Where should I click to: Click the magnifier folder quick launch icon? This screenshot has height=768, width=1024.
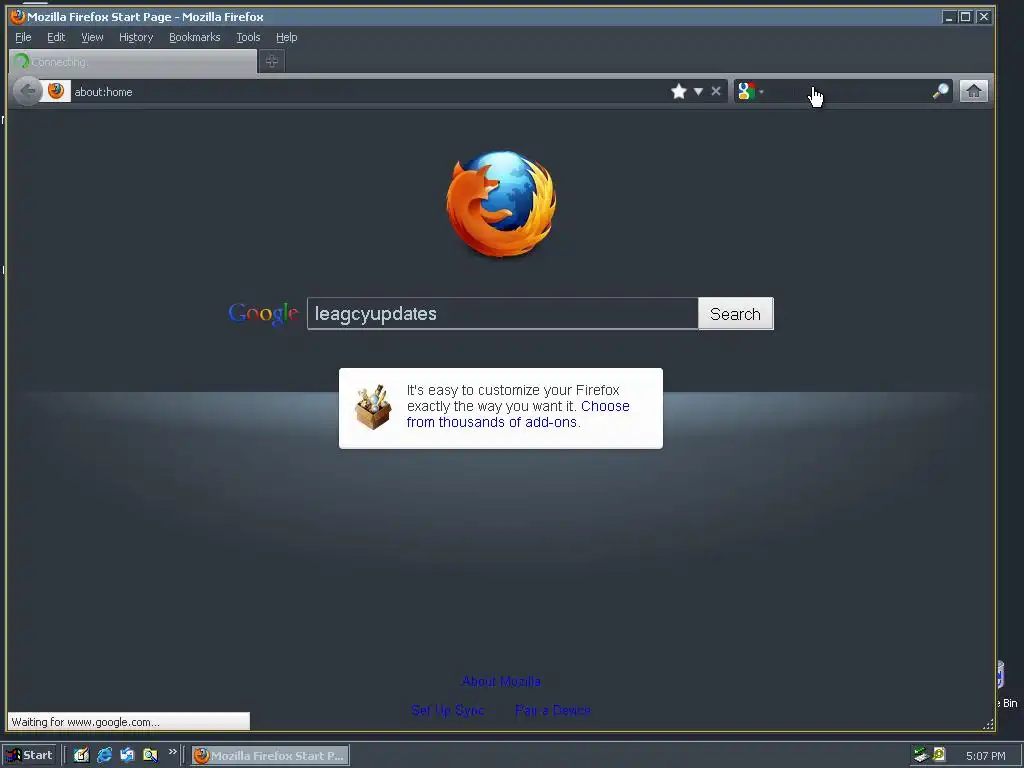150,756
